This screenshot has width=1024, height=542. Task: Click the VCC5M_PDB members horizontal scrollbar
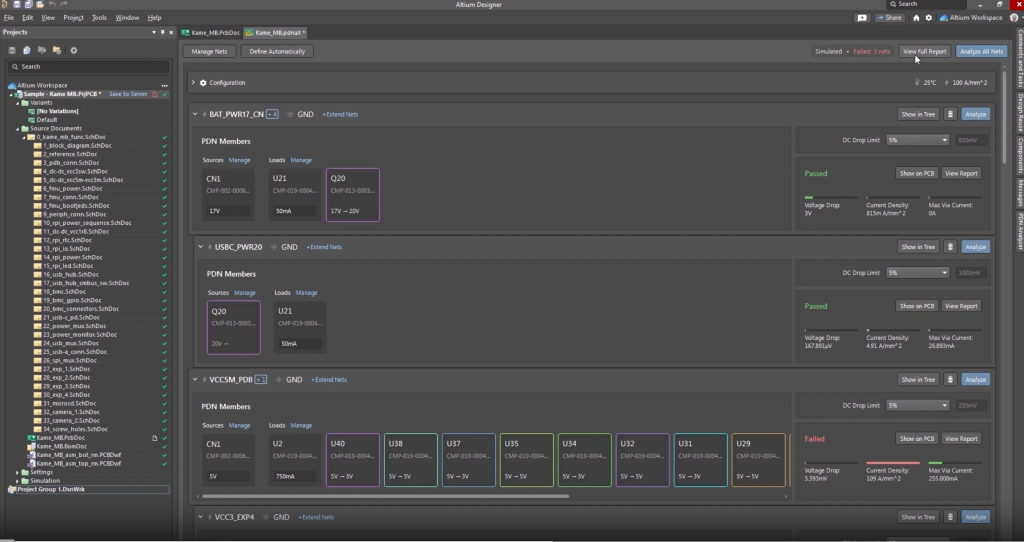pyautogui.click(x=385, y=495)
